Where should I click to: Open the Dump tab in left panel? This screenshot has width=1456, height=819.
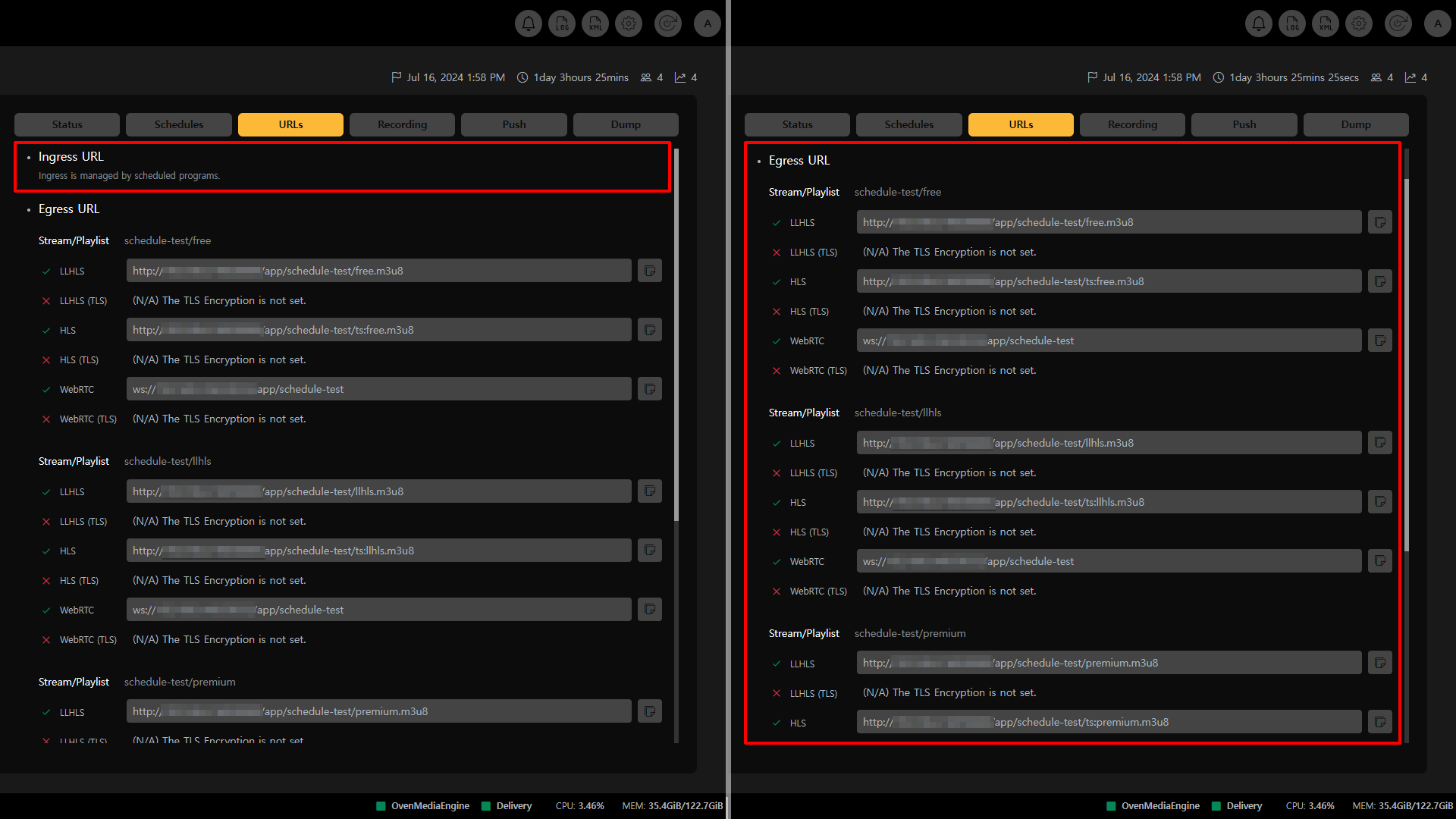pyautogui.click(x=626, y=124)
